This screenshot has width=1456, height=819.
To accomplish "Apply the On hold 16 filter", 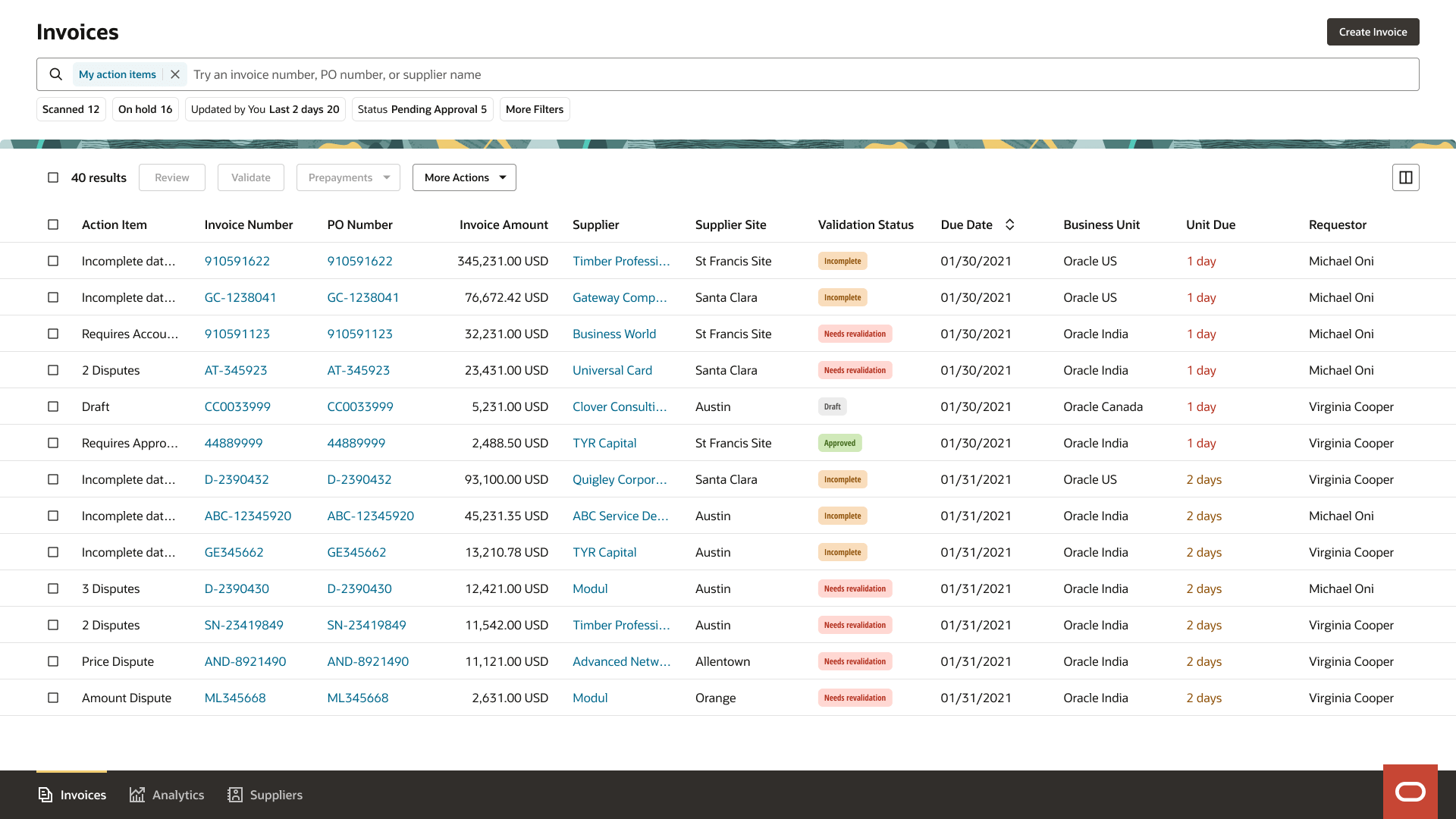I will 145,109.
